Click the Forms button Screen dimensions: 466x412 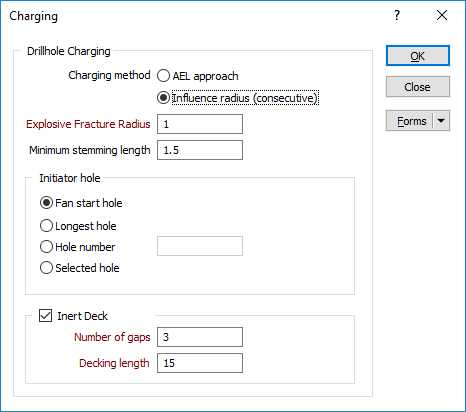click(411, 121)
